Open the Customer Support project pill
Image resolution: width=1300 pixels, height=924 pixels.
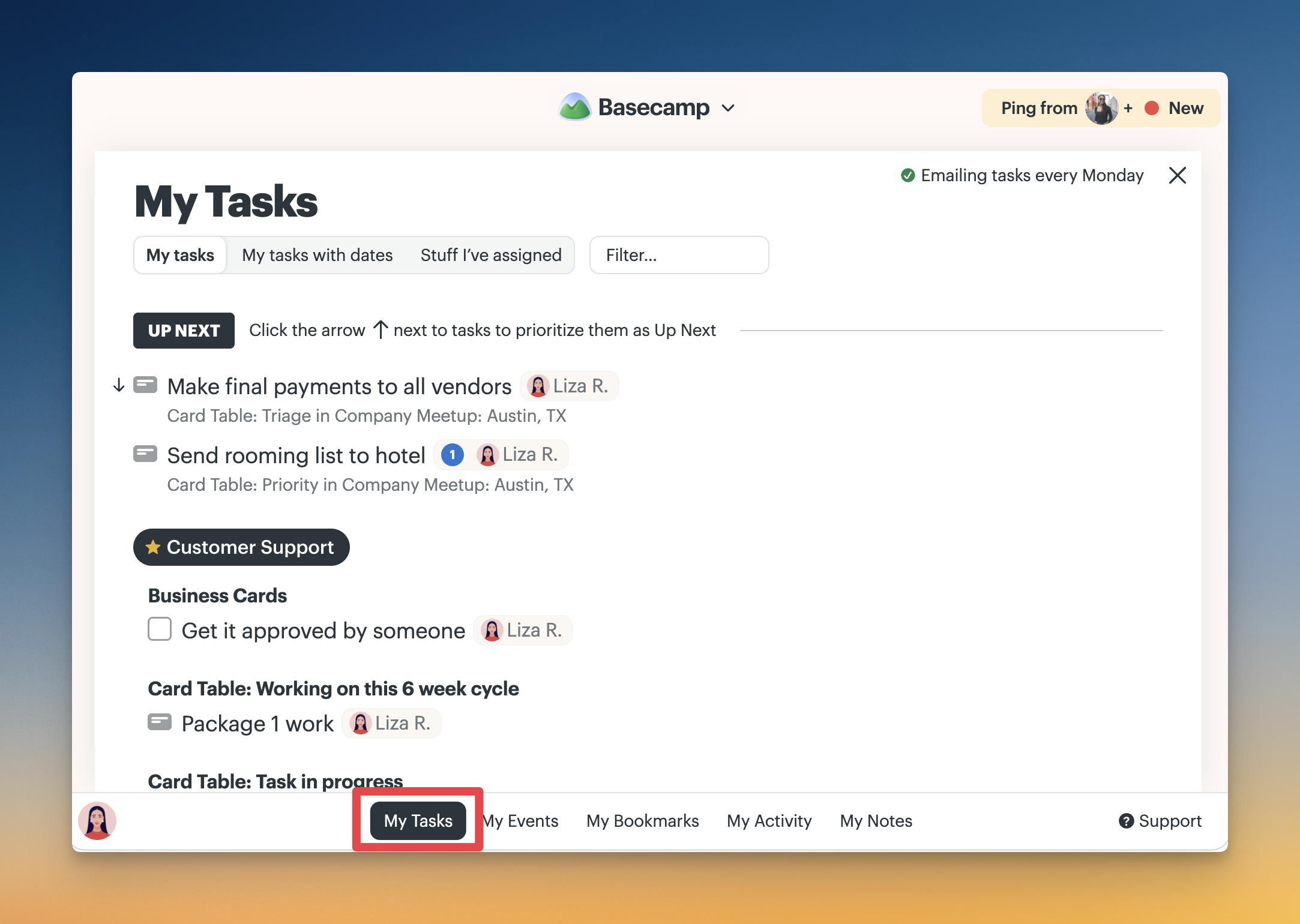[x=241, y=547]
